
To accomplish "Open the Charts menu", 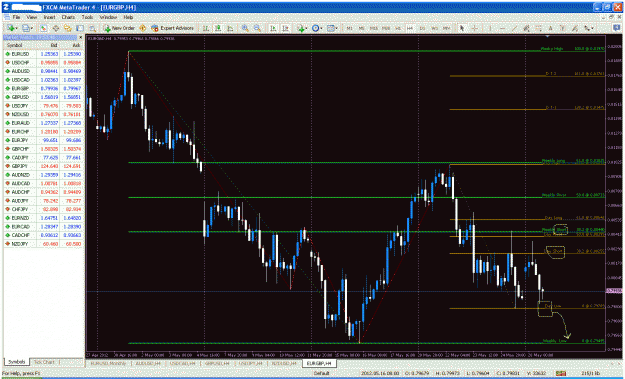I will (68, 18).
